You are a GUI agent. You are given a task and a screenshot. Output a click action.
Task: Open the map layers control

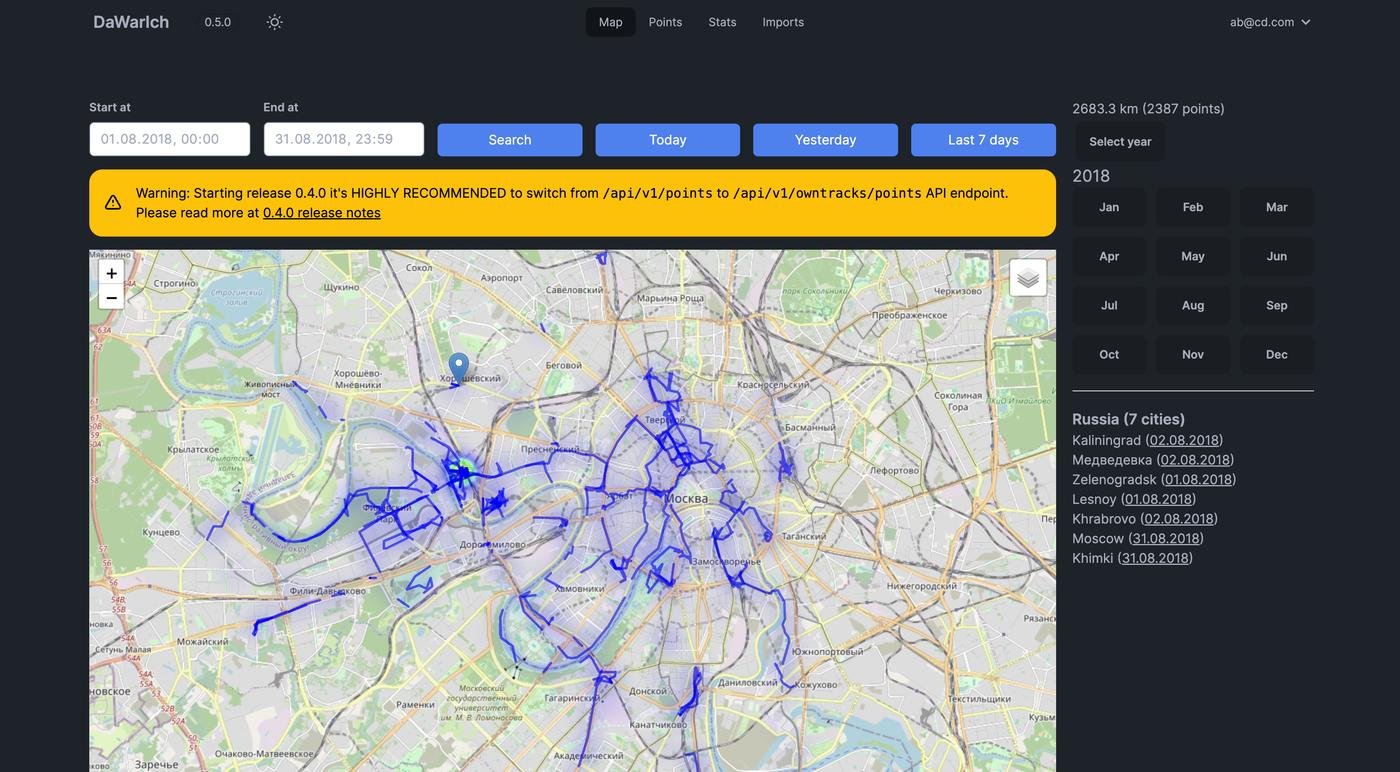pos(1028,278)
